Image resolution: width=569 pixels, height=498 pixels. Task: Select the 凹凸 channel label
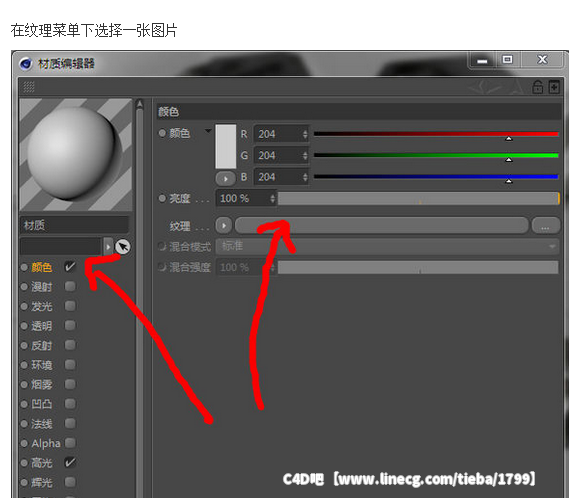[42, 404]
